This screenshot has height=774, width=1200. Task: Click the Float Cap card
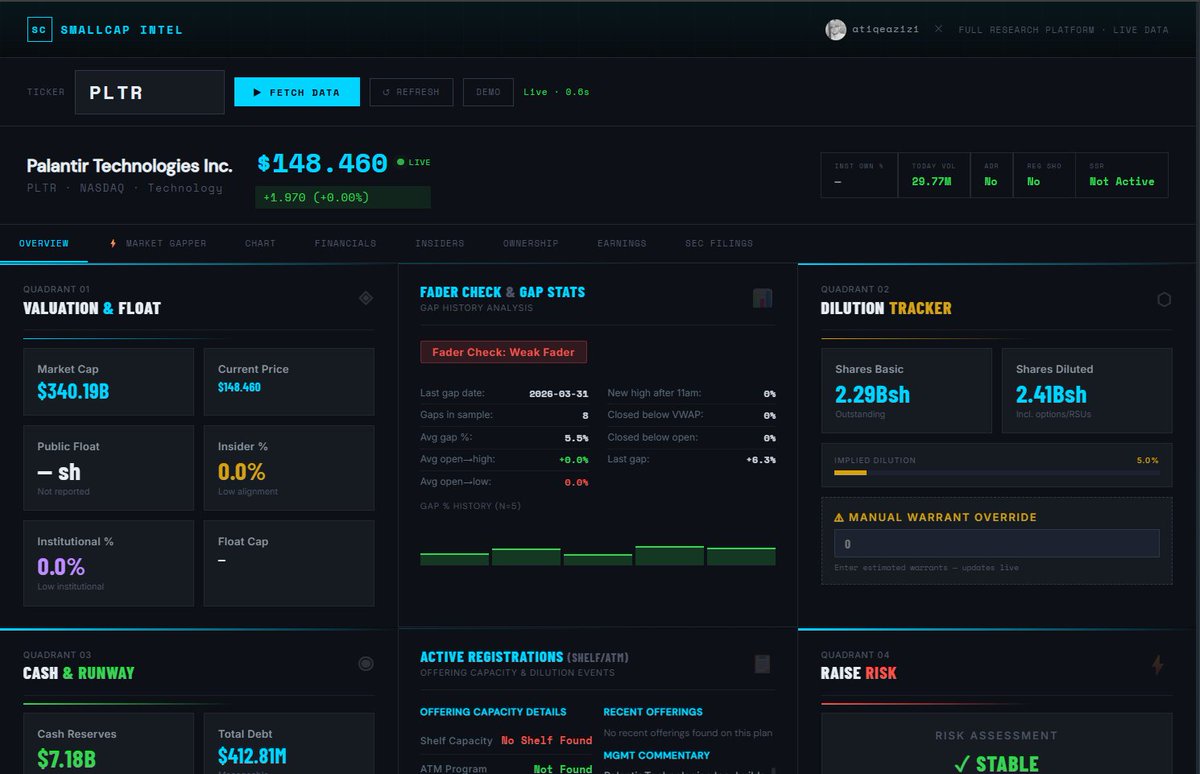[x=289, y=563]
